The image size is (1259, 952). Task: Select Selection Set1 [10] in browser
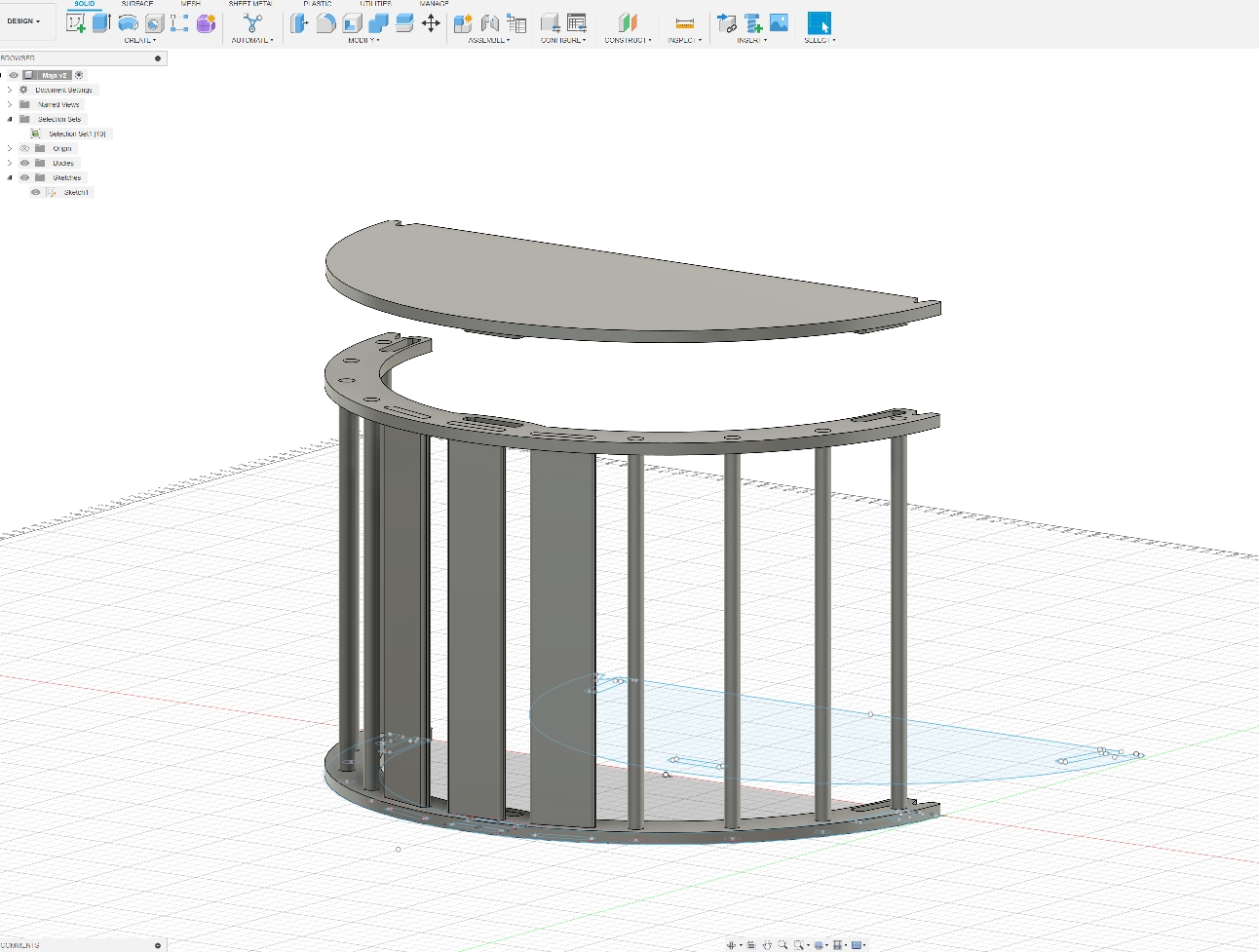point(77,133)
